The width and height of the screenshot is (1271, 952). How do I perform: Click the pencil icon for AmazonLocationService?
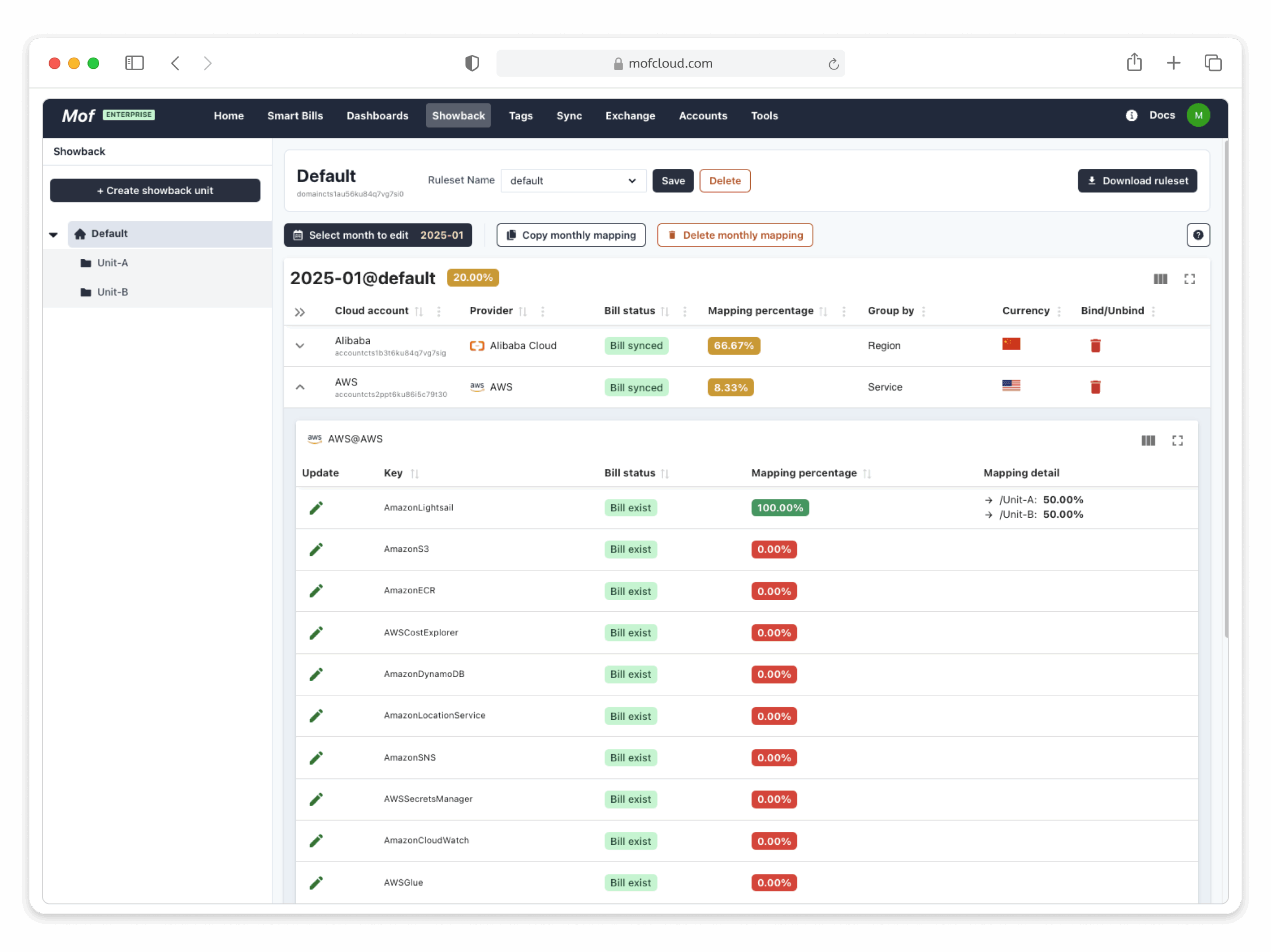pos(316,716)
